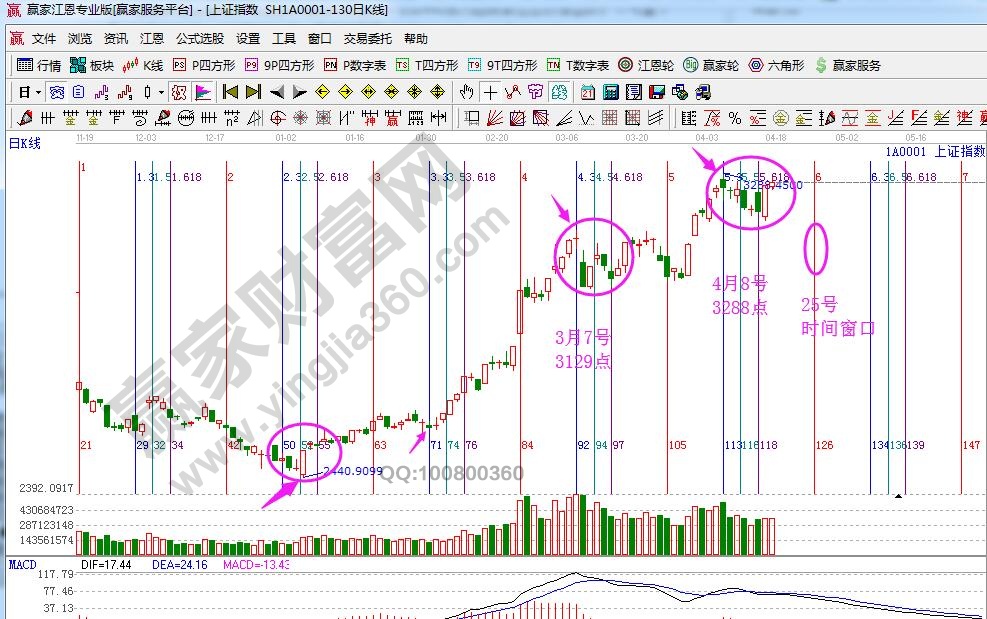Open the 公式选股 menu

coord(200,39)
